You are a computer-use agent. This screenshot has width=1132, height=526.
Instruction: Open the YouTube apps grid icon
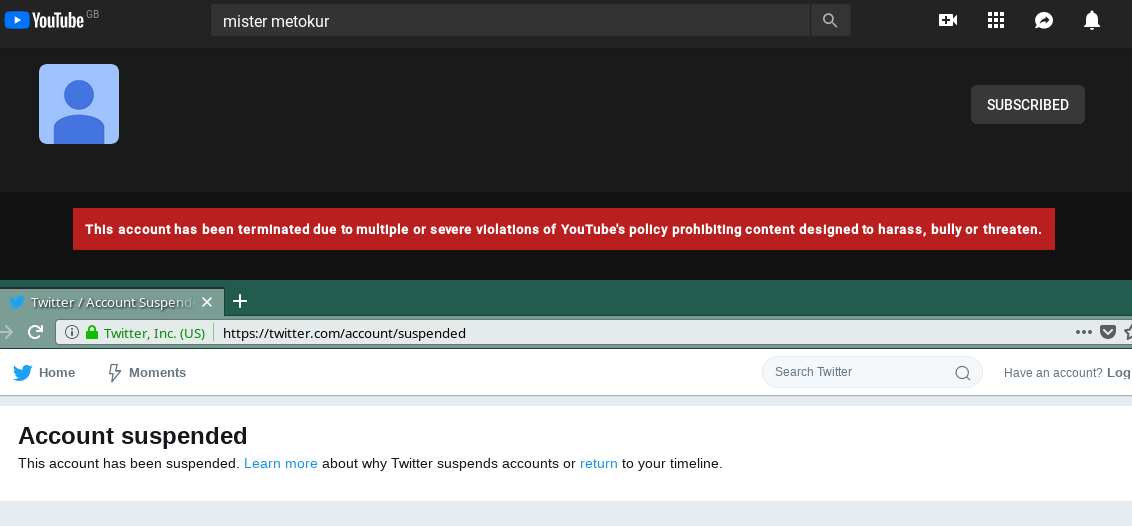coord(996,20)
